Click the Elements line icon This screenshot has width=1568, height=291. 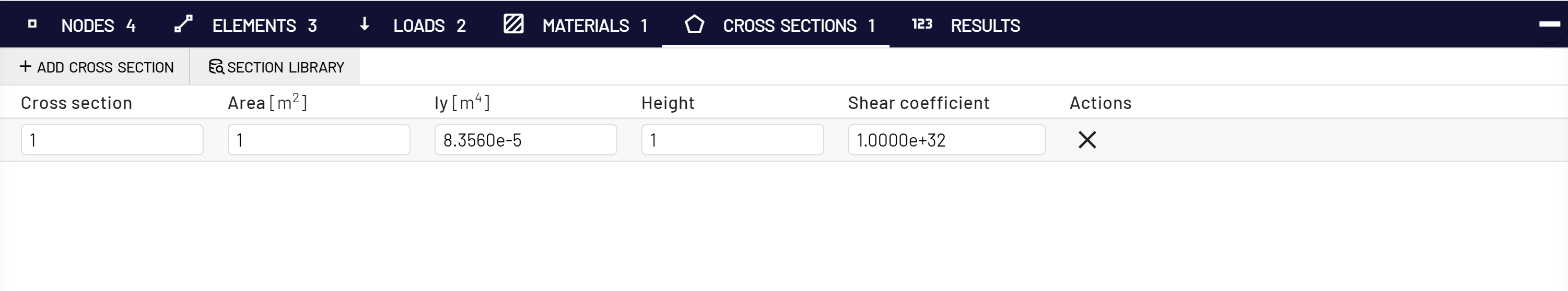tap(183, 25)
